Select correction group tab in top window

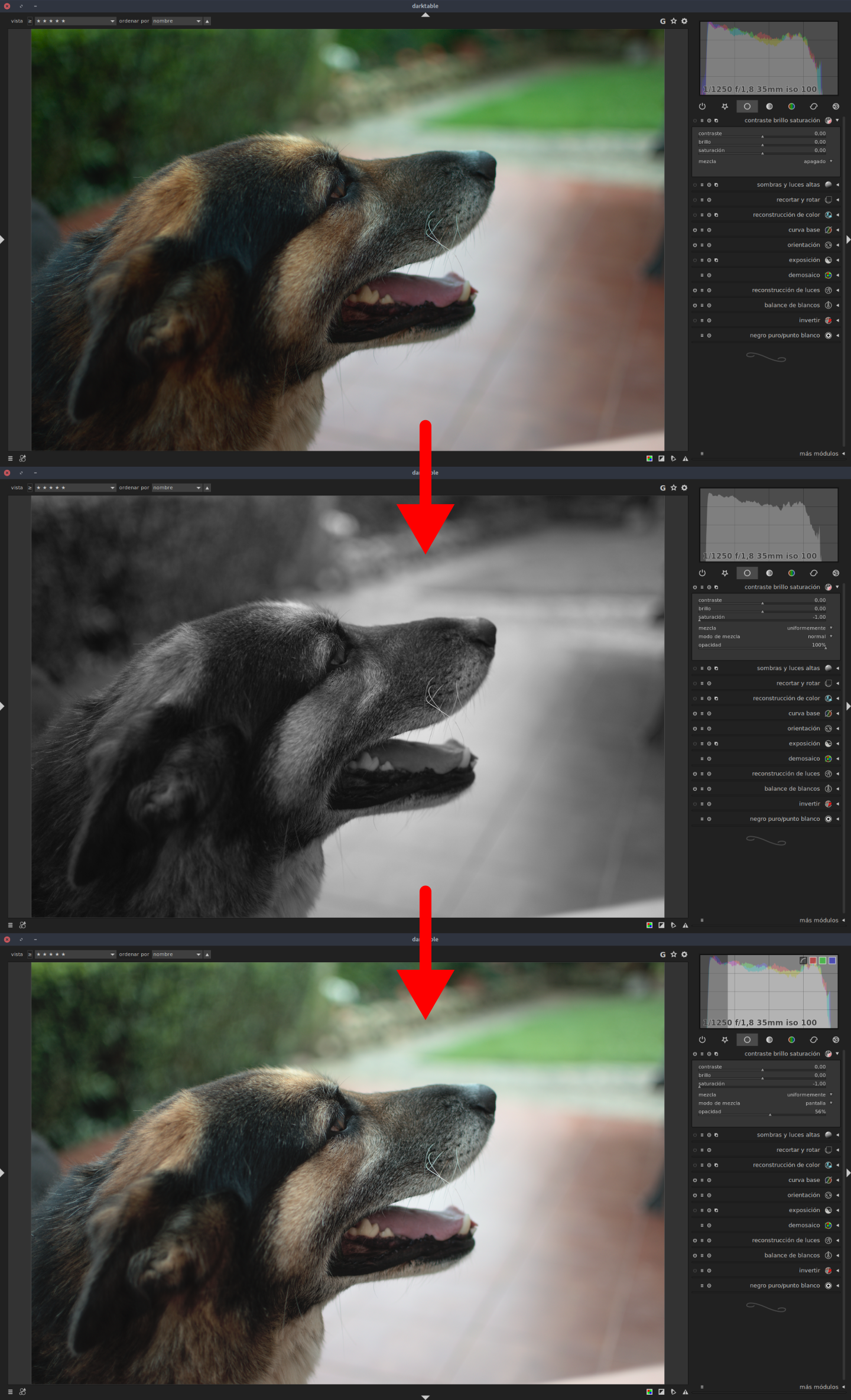coord(814,106)
